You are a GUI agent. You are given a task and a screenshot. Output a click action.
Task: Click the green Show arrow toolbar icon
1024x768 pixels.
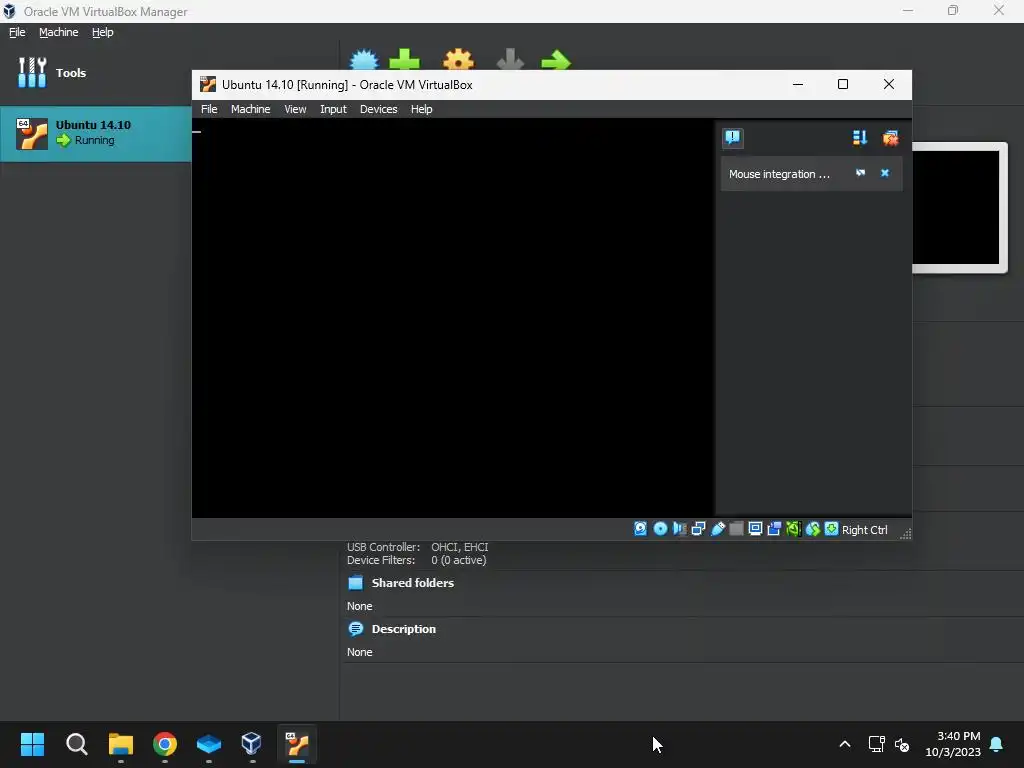coord(556,60)
